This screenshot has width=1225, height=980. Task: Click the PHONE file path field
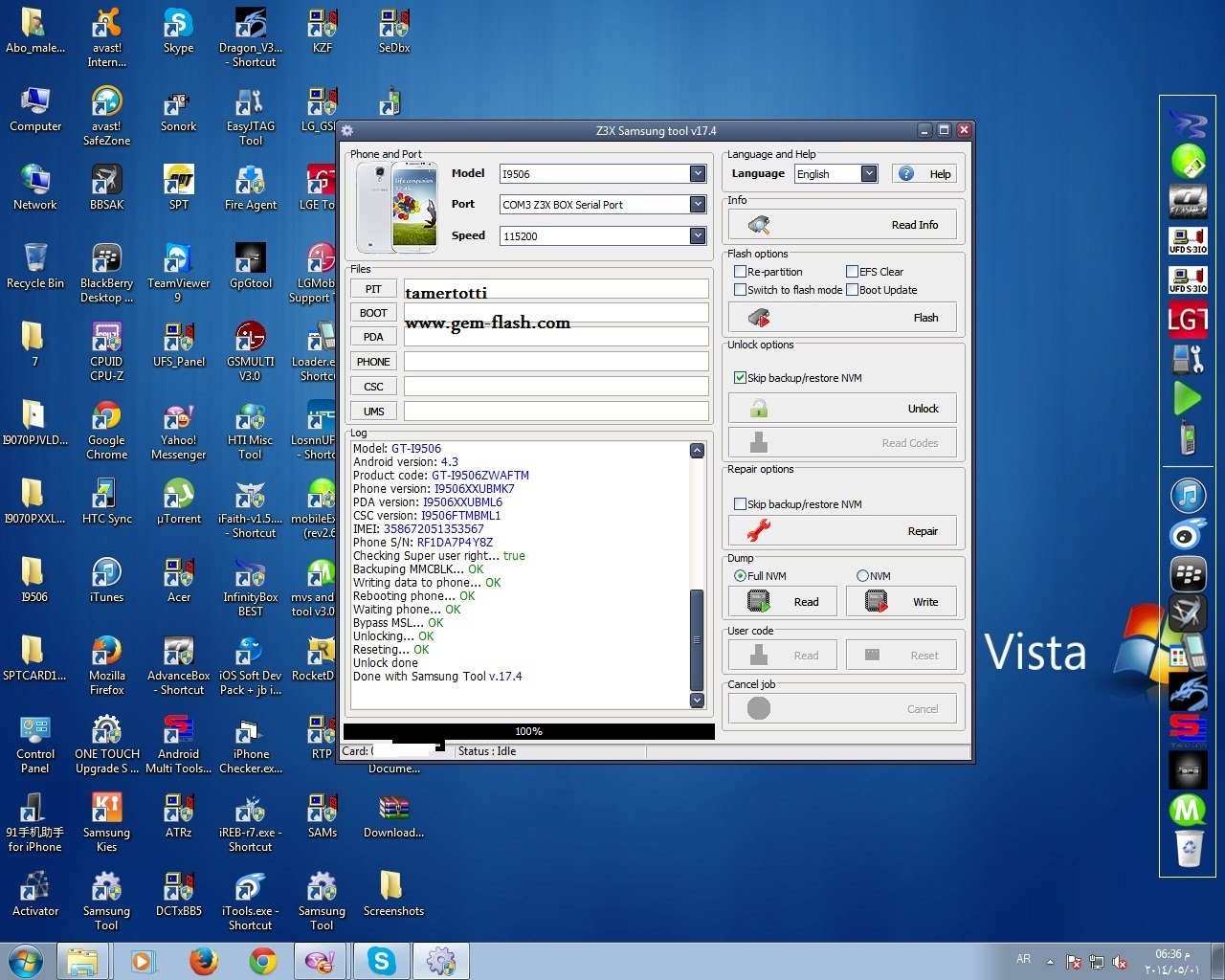[556, 362]
